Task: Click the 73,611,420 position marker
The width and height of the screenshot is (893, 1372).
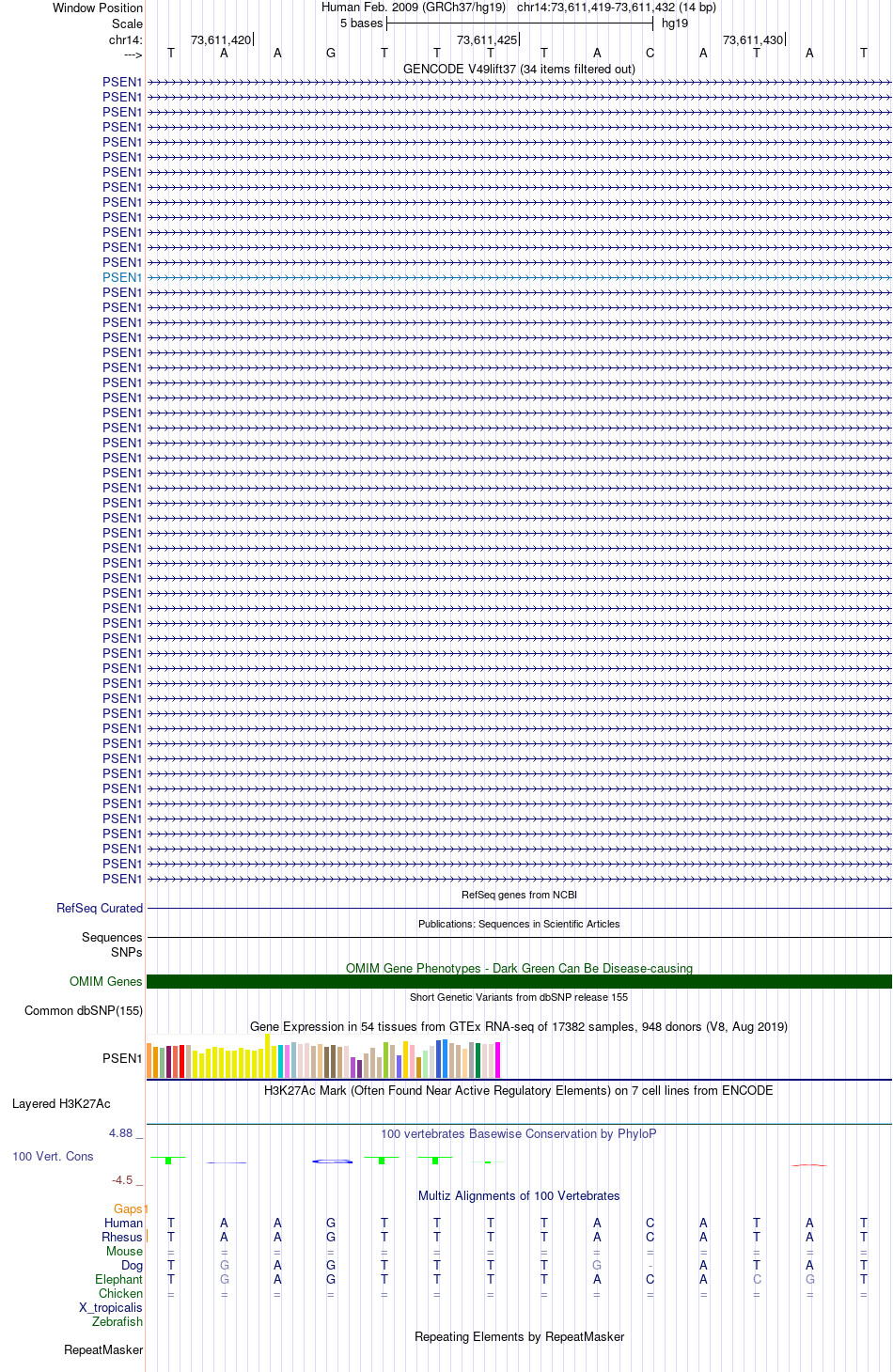Action: [221, 39]
